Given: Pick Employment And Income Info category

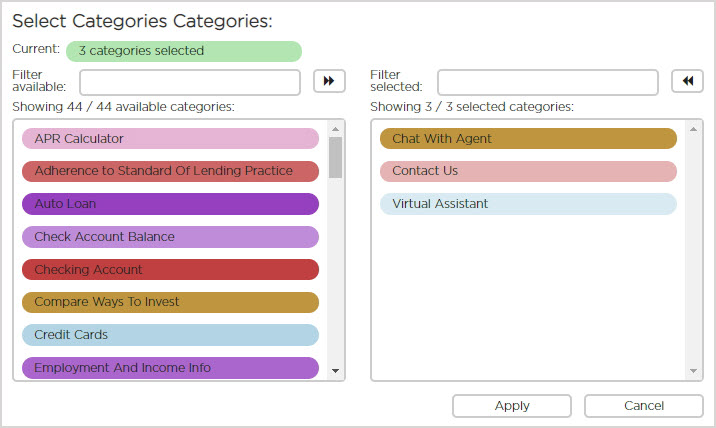Looking at the screenshot, I should (x=170, y=368).
